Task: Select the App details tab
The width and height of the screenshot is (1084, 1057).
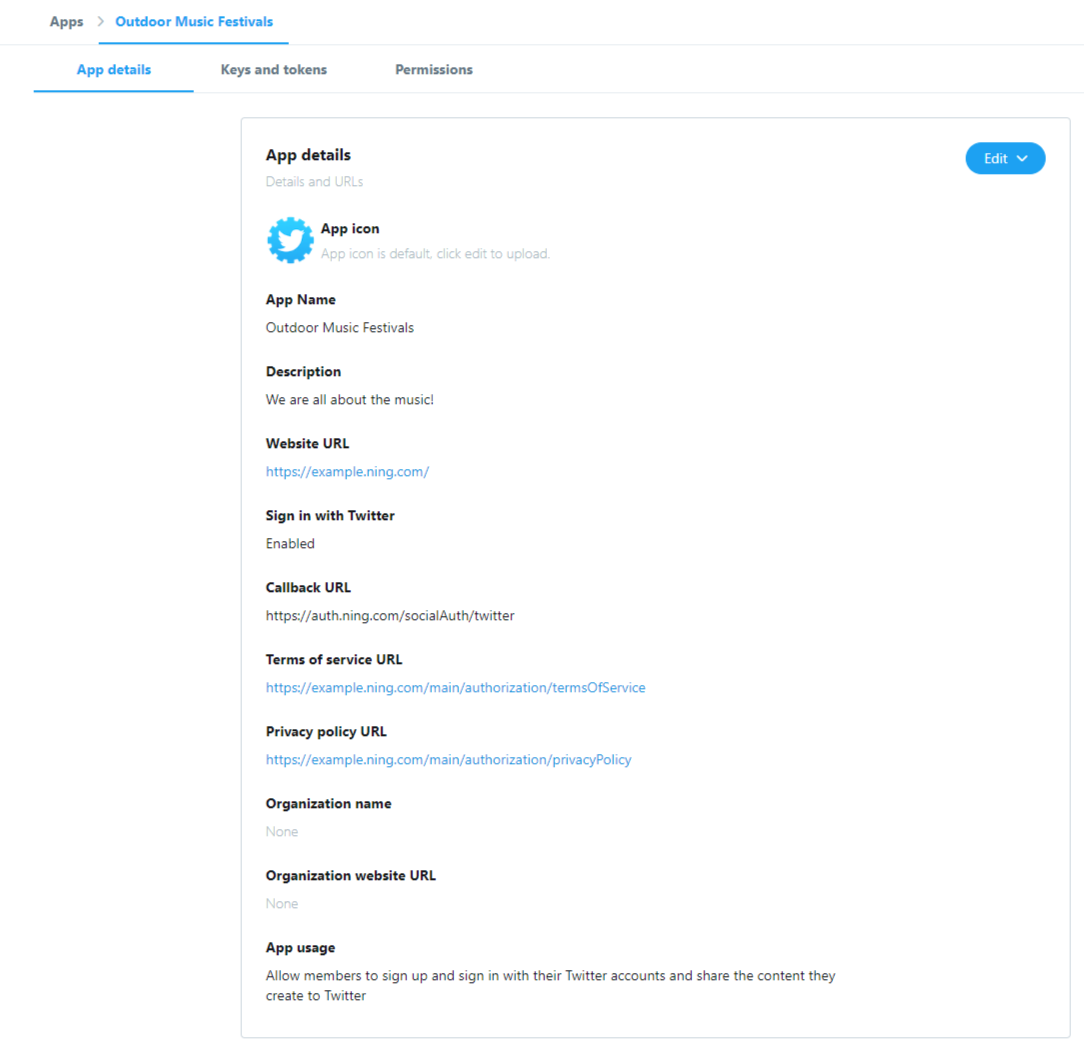Action: click(x=113, y=70)
